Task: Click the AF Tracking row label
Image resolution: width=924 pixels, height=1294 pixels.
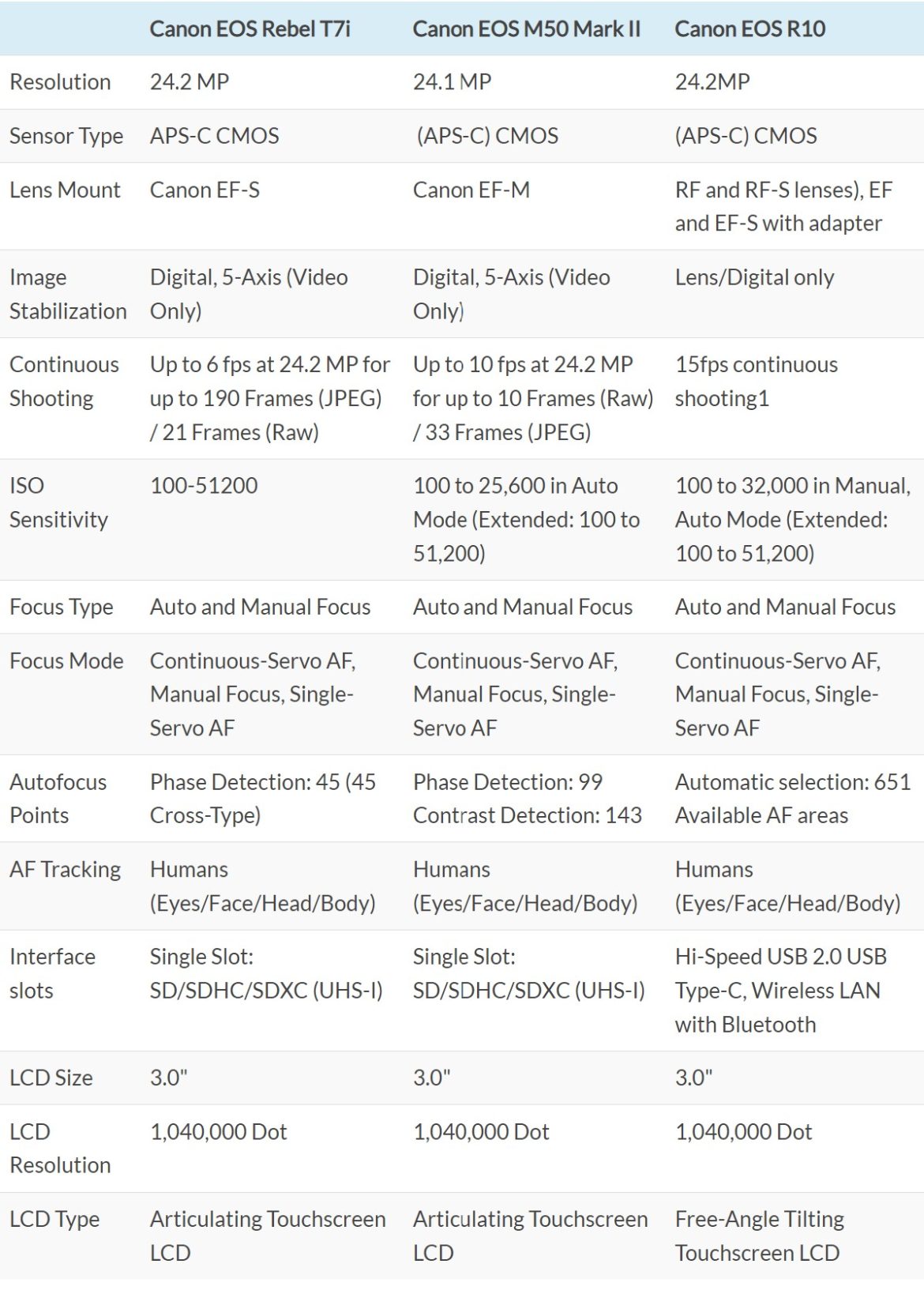Action: (x=65, y=870)
